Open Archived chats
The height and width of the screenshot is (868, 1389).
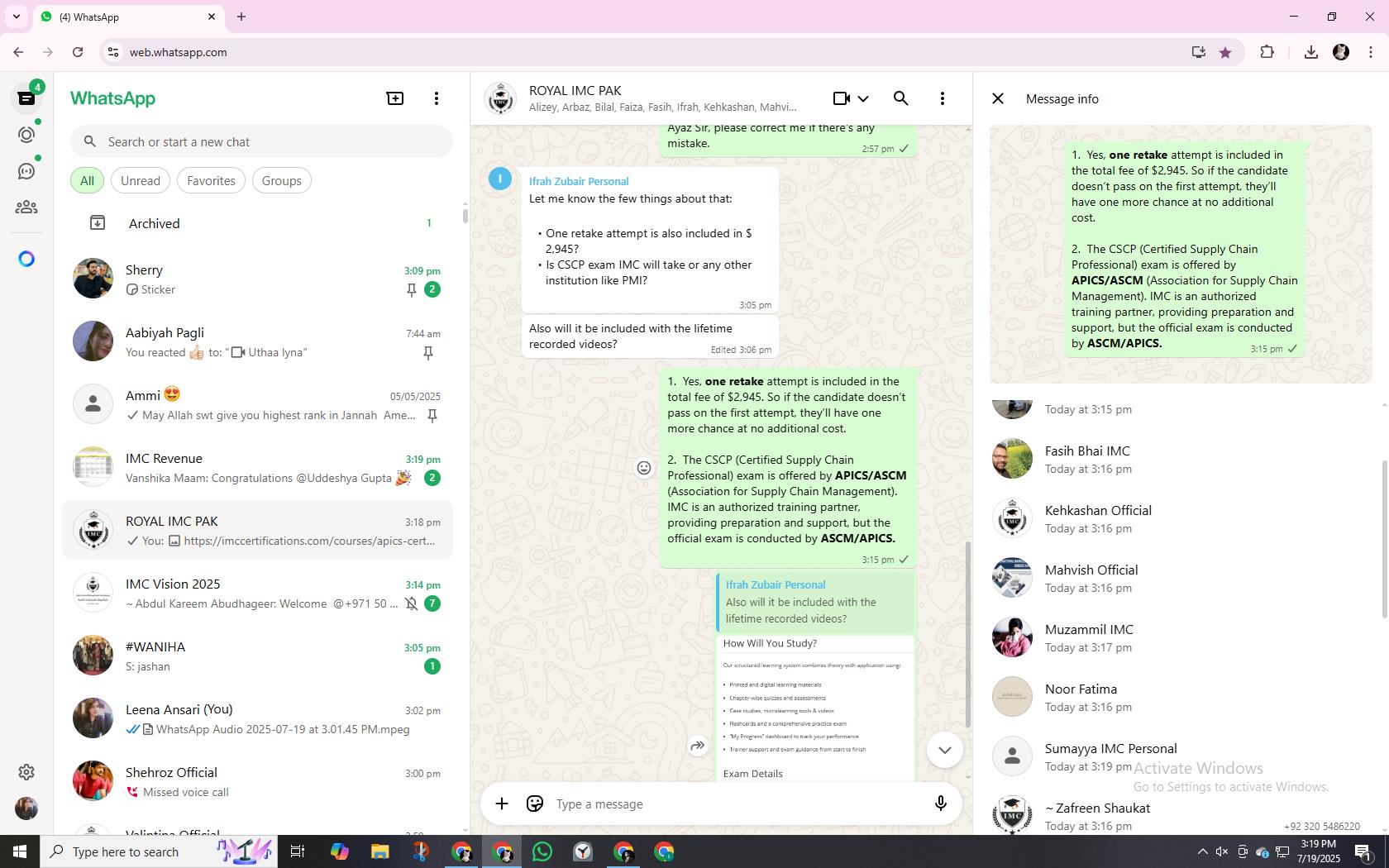[258, 223]
